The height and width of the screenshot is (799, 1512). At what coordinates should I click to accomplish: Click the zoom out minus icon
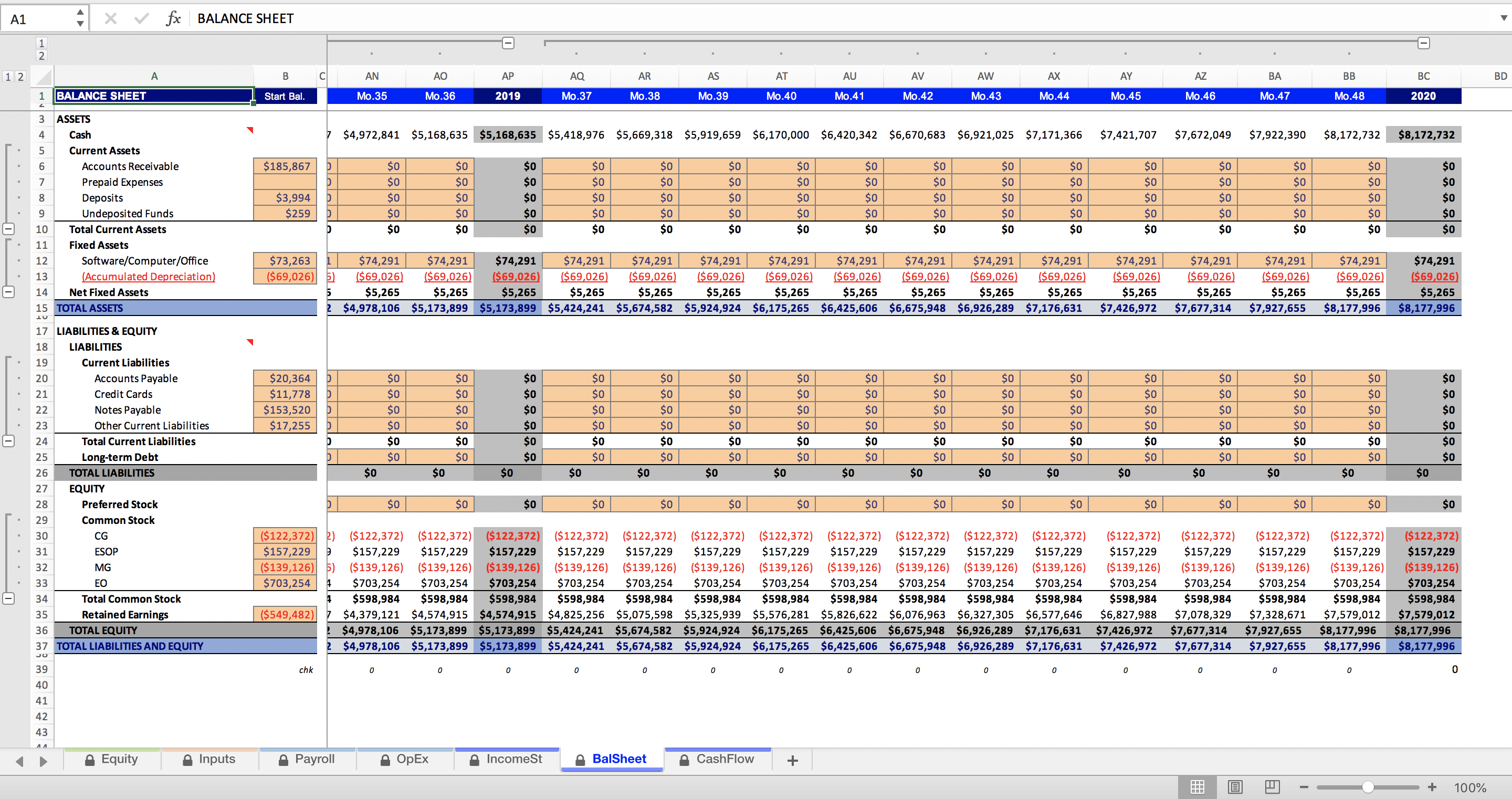point(1304,787)
